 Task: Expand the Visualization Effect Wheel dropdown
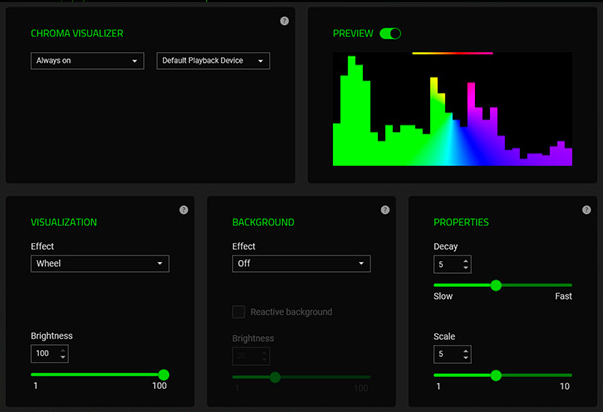click(x=100, y=264)
